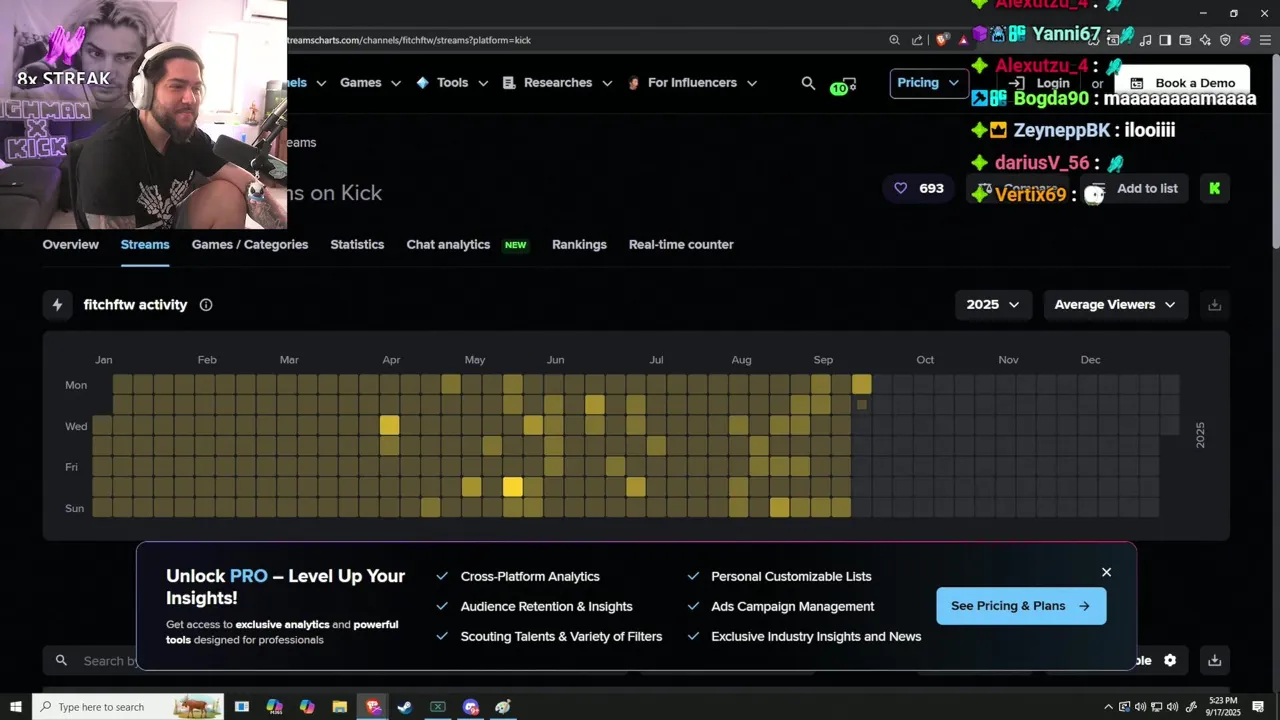Image resolution: width=1280 pixels, height=720 pixels.
Task: Click the Book a Demo button
Action: point(1182,83)
